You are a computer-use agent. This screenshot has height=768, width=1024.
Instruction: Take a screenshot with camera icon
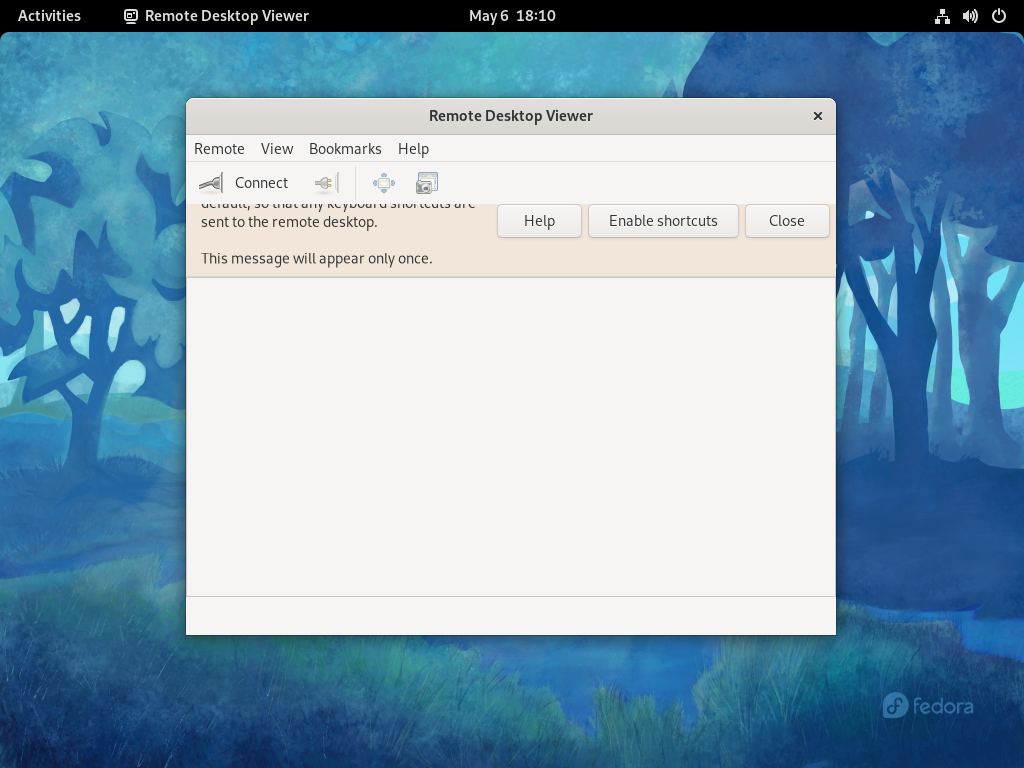click(x=427, y=183)
